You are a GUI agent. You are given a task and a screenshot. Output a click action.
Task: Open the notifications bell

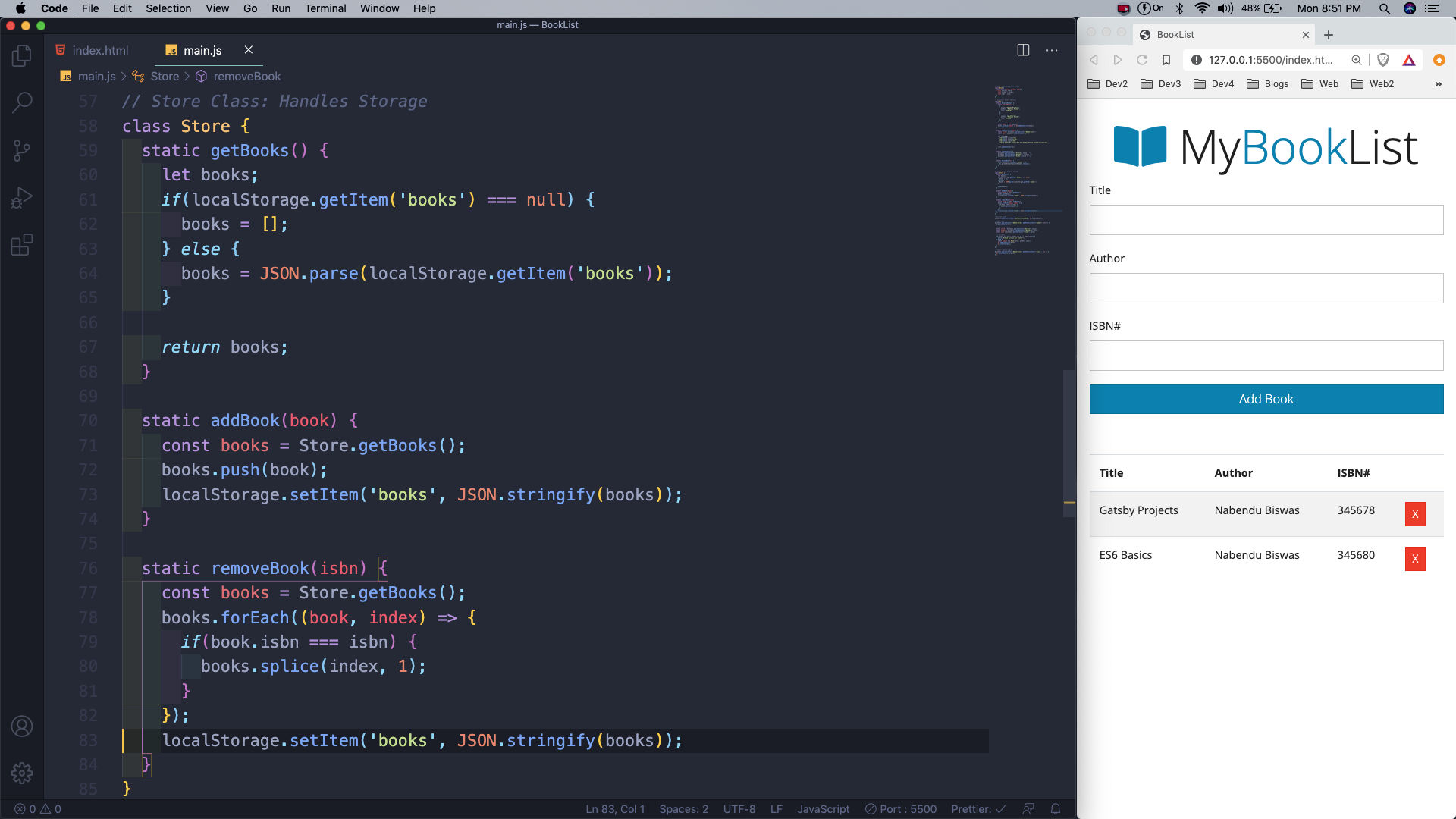(x=1055, y=809)
